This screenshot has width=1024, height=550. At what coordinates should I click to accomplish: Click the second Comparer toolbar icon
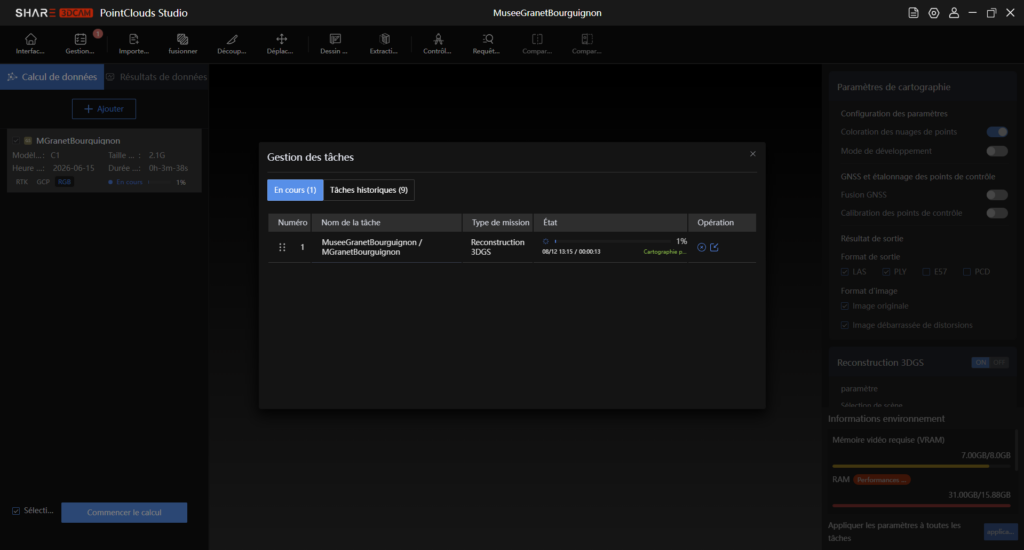[x=586, y=39]
